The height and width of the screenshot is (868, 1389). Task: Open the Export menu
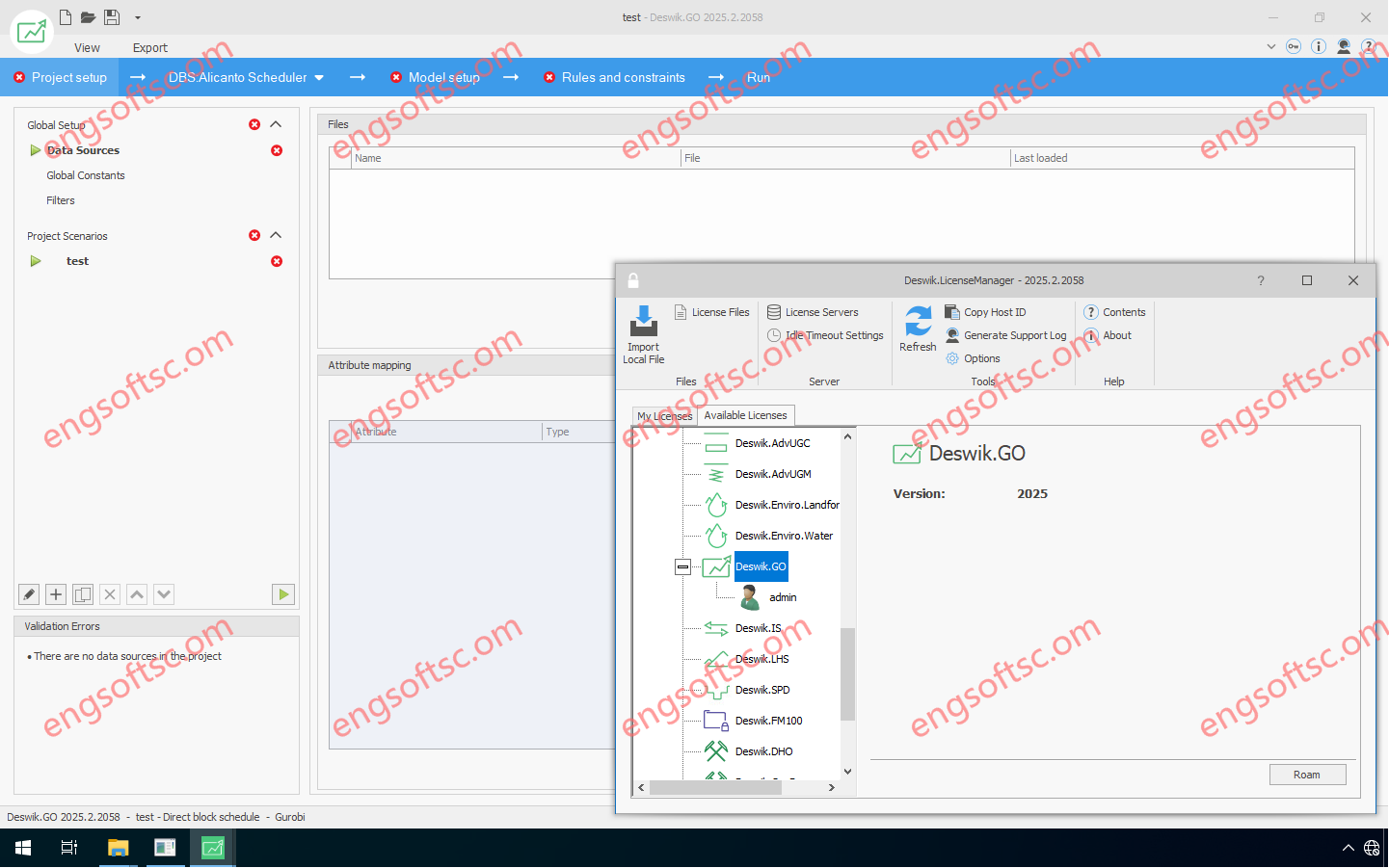pos(149,48)
